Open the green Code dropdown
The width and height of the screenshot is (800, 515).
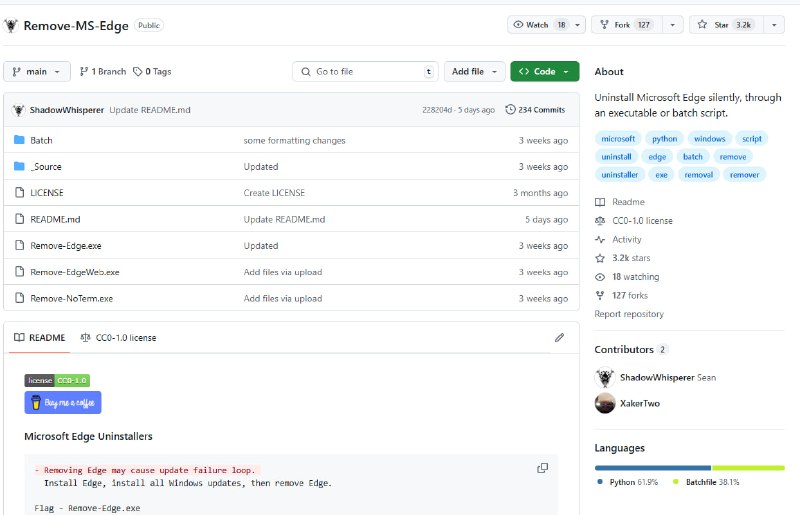[544, 72]
